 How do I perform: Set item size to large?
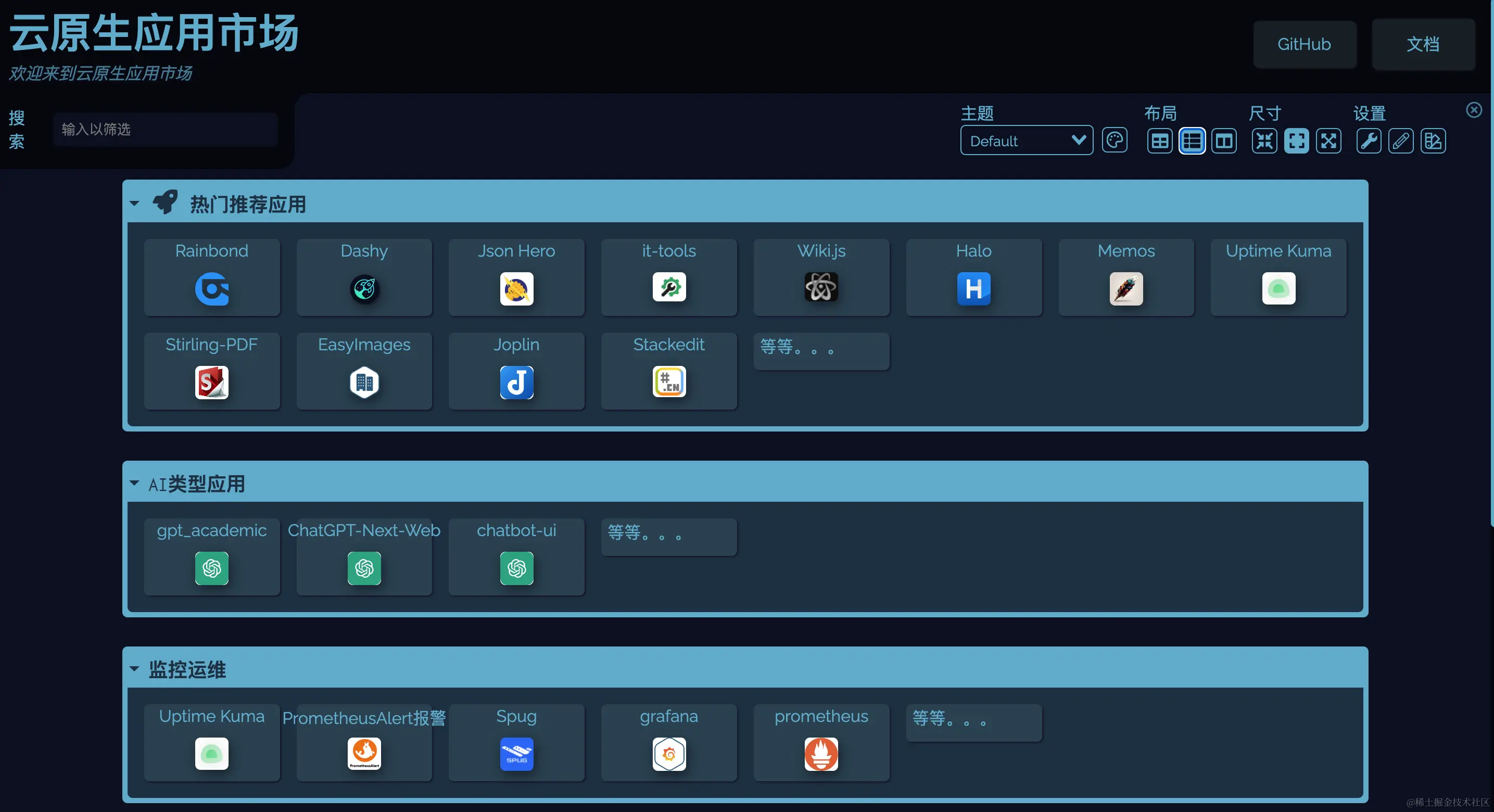pyautogui.click(x=1328, y=141)
